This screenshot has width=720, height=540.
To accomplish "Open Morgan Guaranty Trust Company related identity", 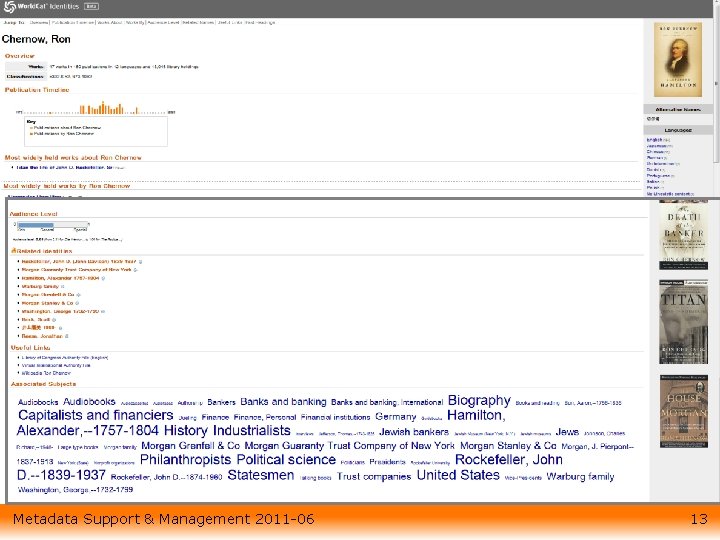I will point(76,270).
